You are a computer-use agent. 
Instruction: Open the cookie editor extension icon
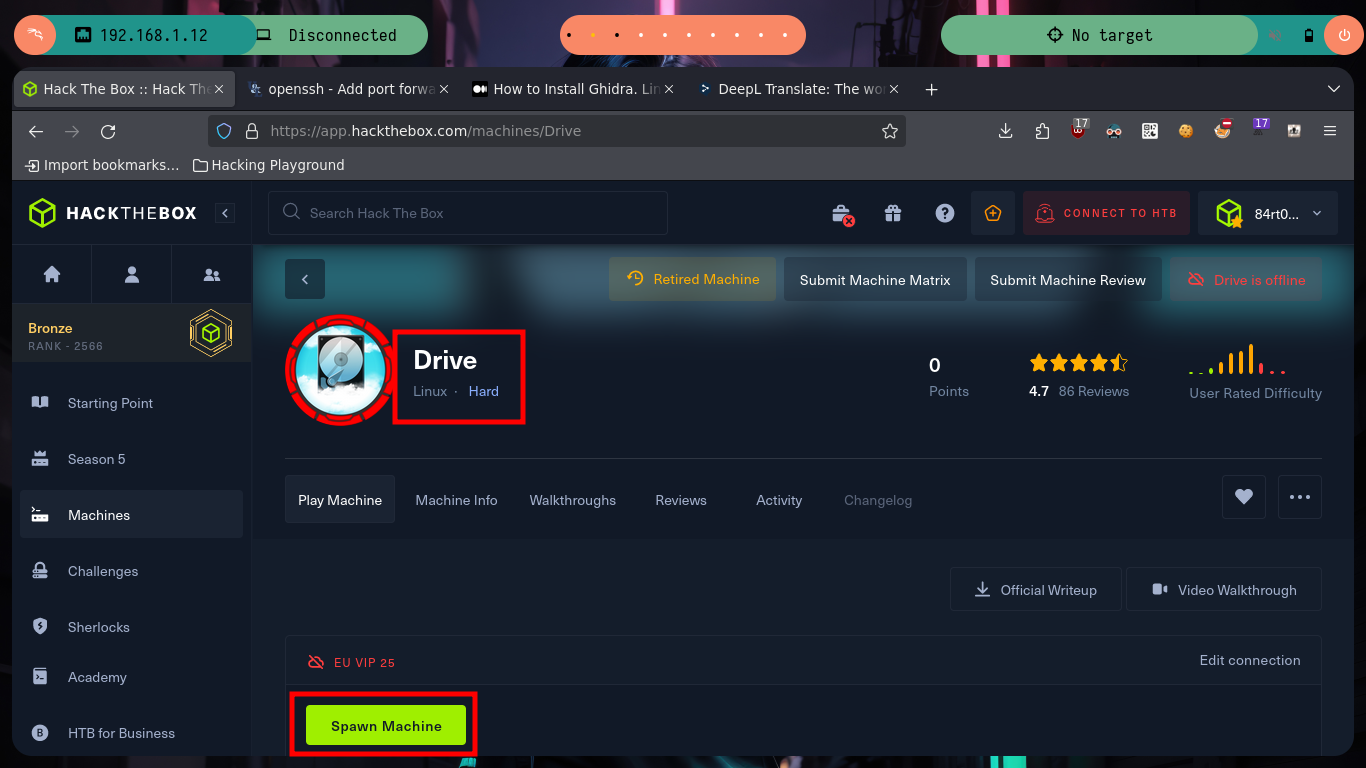pyautogui.click(x=1186, y=131)
